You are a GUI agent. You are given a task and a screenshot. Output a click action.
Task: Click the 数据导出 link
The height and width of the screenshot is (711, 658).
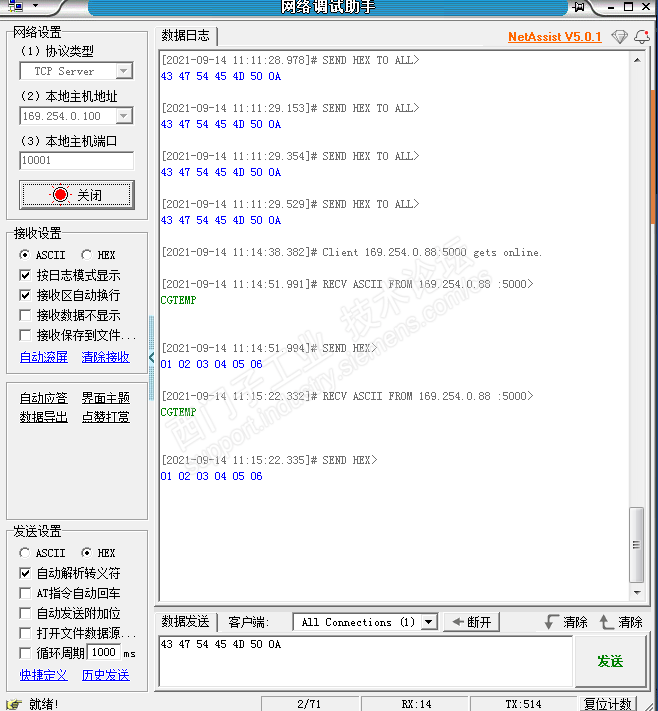(x=44, y=417)
